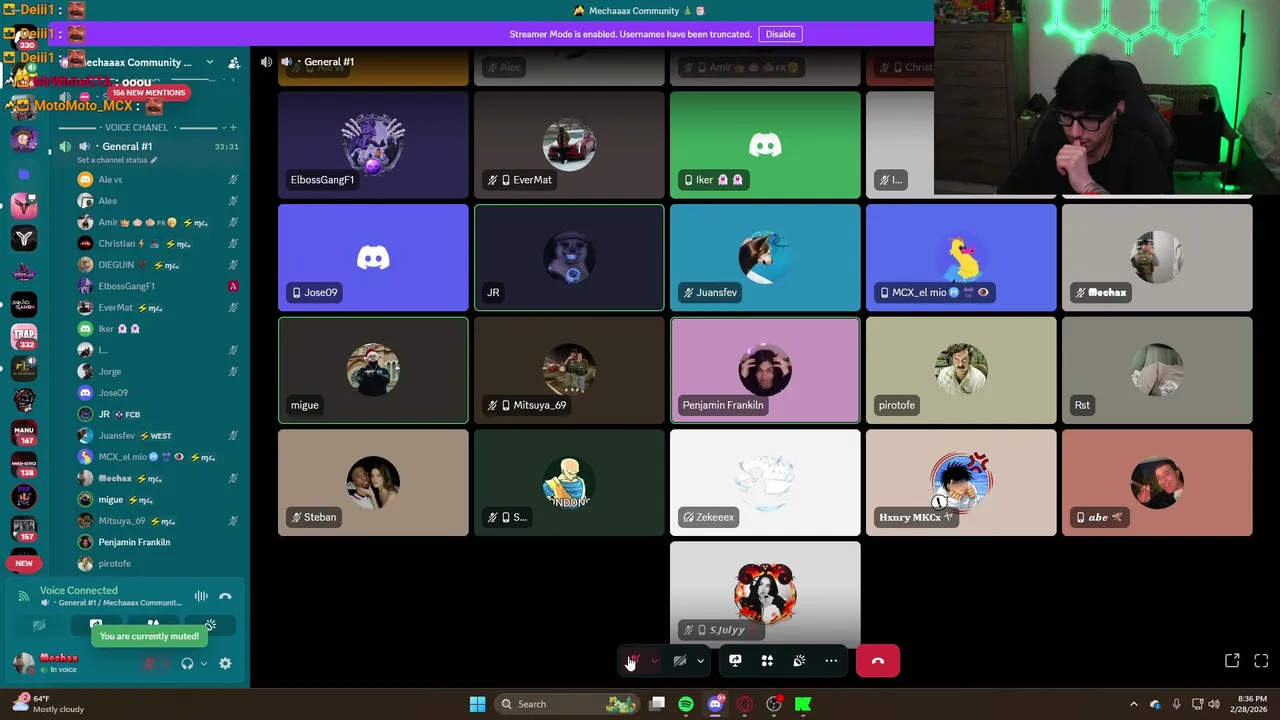
Task: Open soundboard button in voice panel
Action: 210,626
